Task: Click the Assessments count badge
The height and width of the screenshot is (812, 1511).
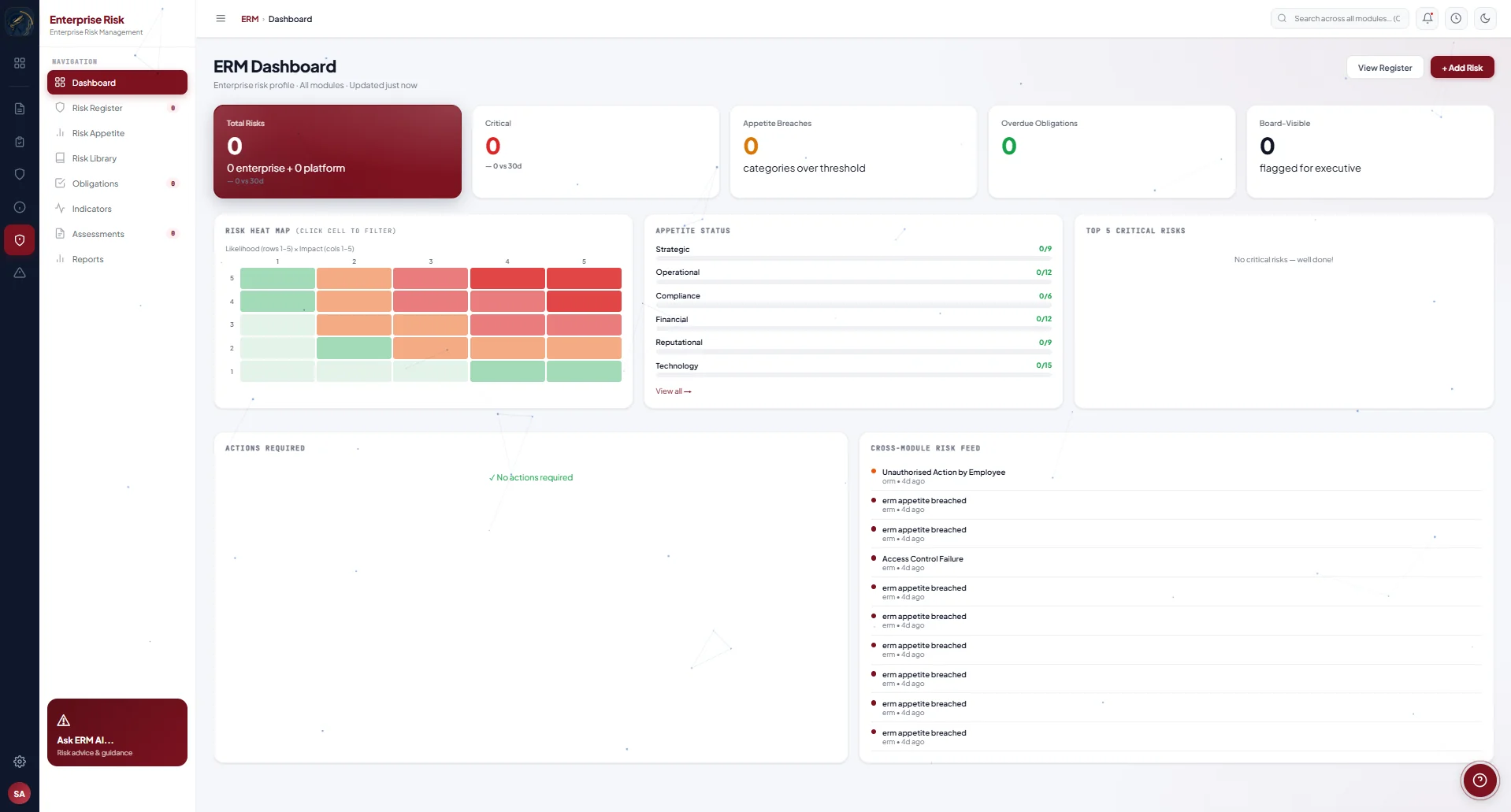Action: (x=173, y=234)
